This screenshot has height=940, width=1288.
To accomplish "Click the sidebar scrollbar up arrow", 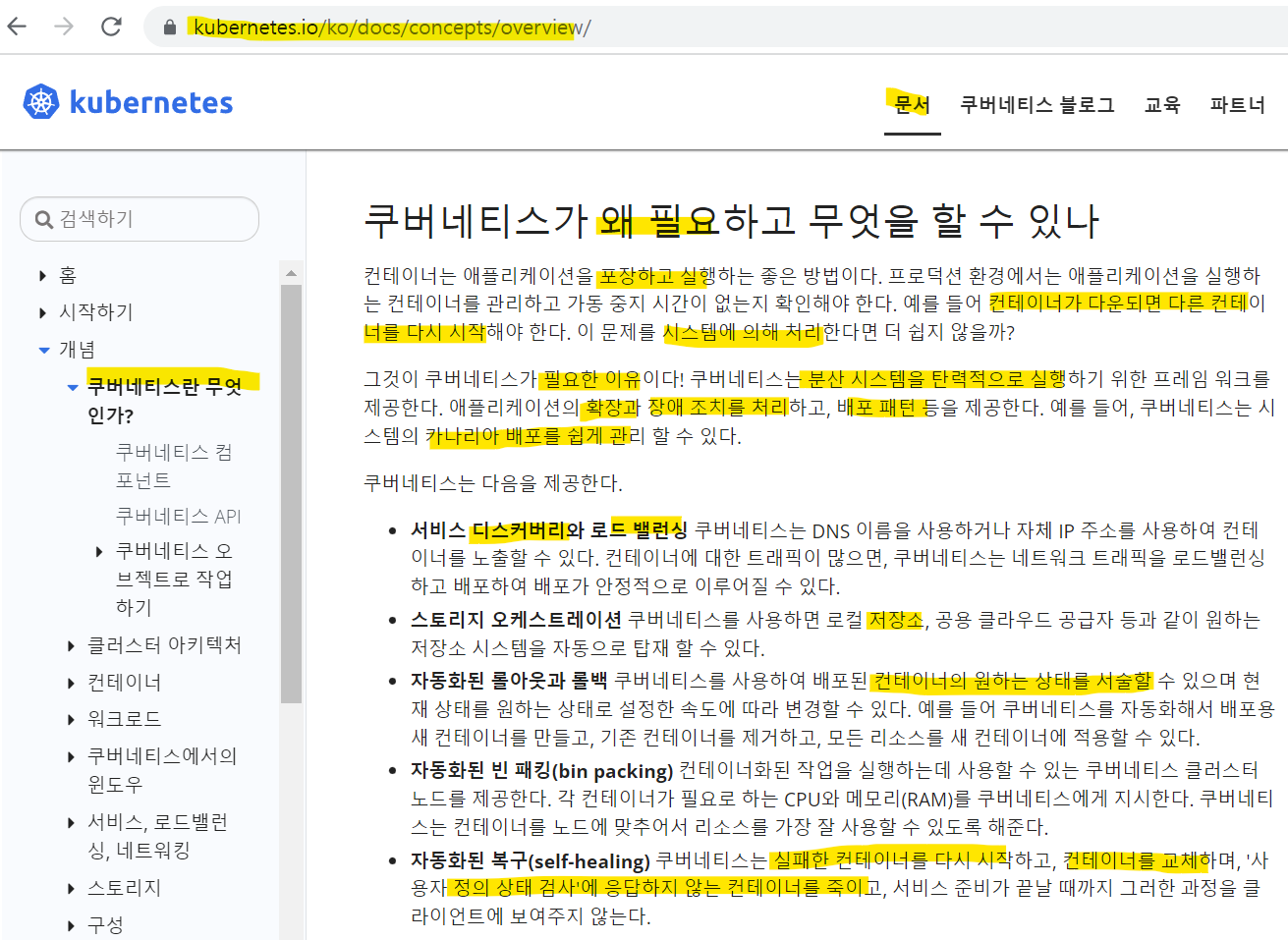I will [291, 273].
